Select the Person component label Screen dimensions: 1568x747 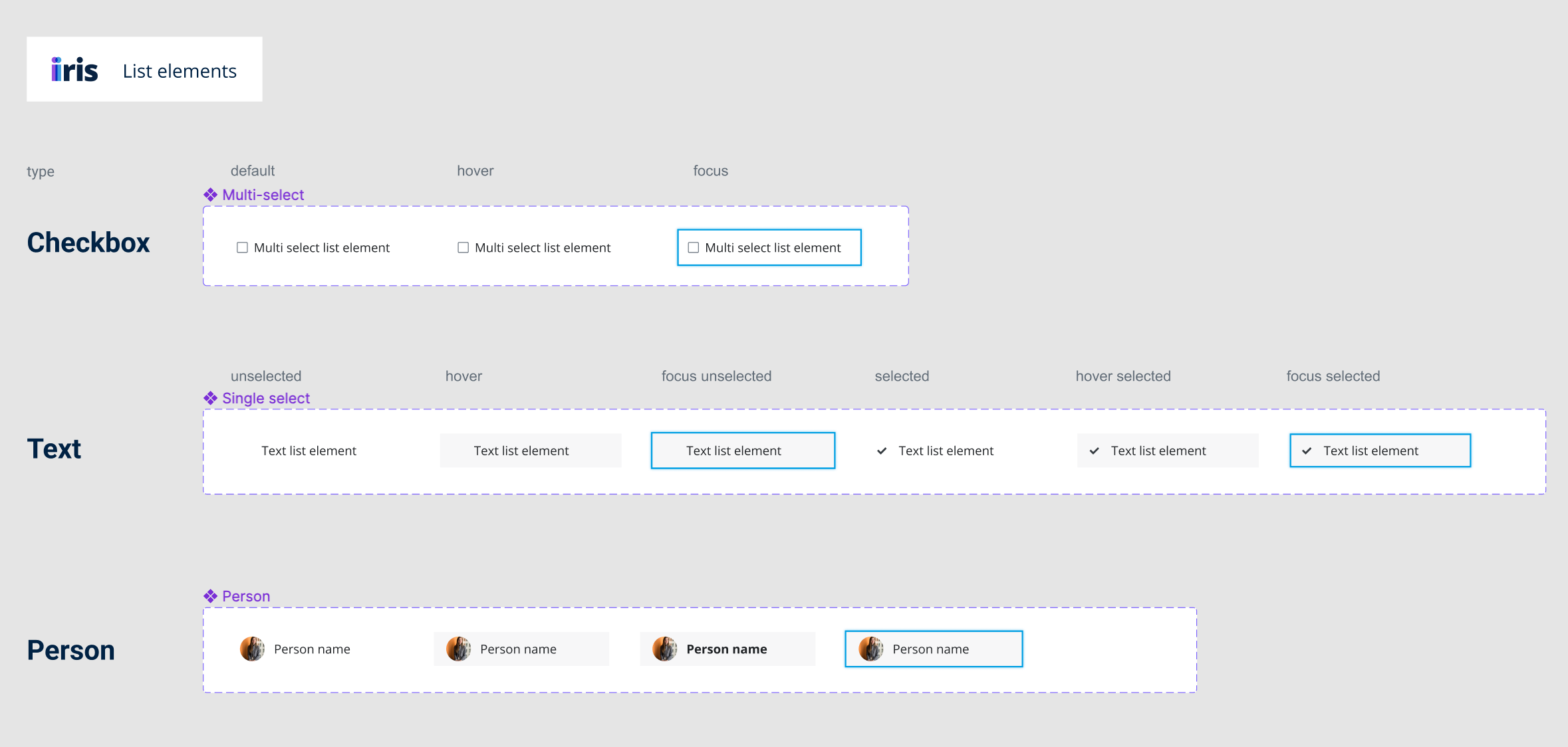point(246,596)
